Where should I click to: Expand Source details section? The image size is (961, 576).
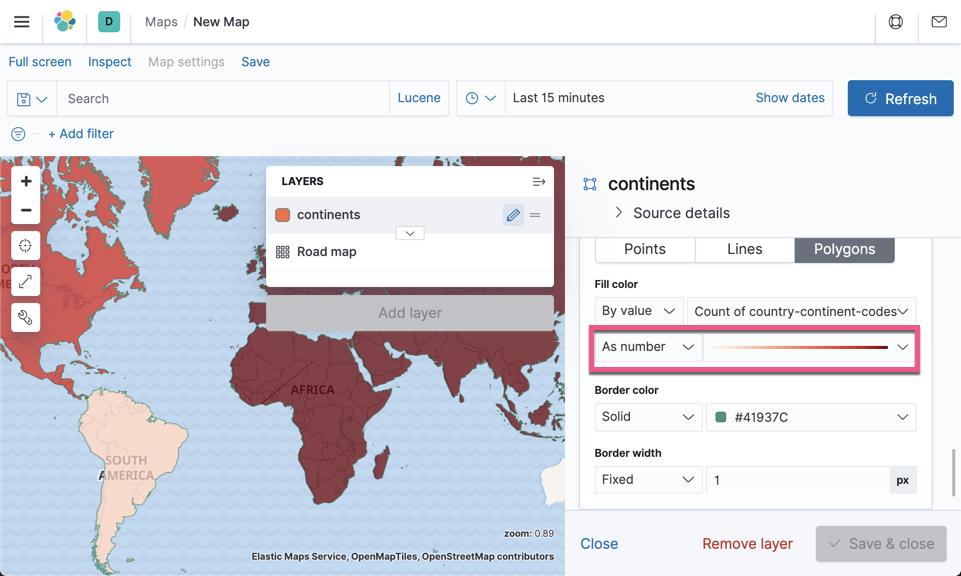tap(672, 213)
